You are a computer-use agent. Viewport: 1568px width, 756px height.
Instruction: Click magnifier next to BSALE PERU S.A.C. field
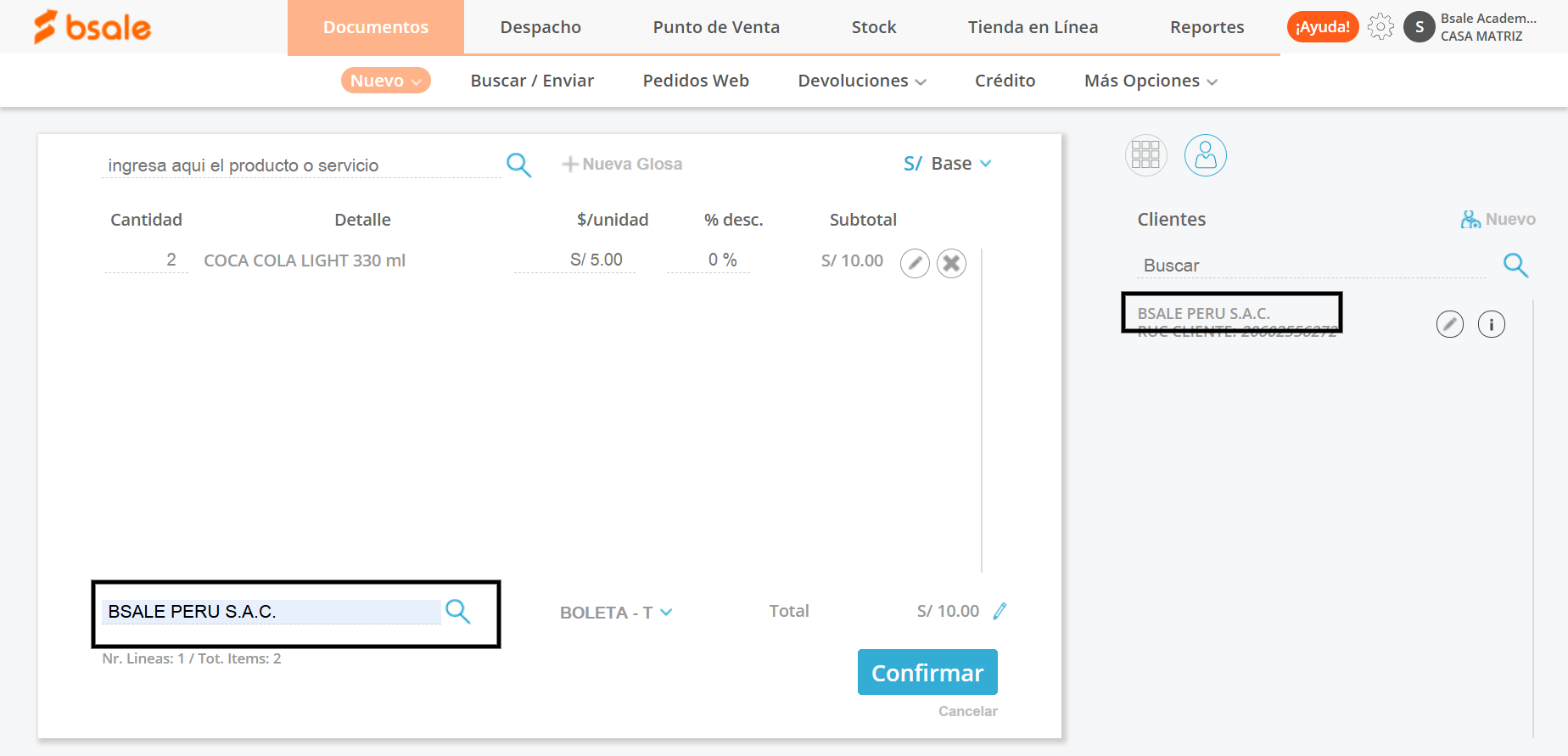coord(458,611)
